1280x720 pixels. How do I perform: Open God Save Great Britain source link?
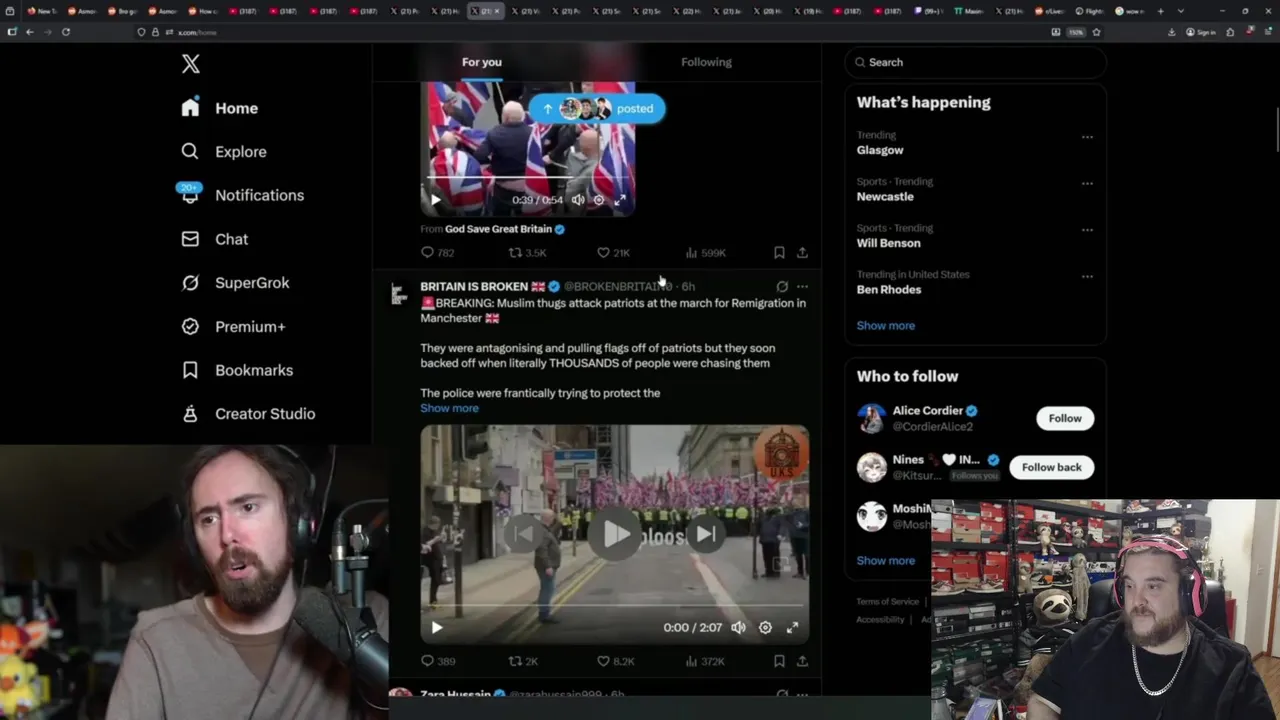pos(498,229)
